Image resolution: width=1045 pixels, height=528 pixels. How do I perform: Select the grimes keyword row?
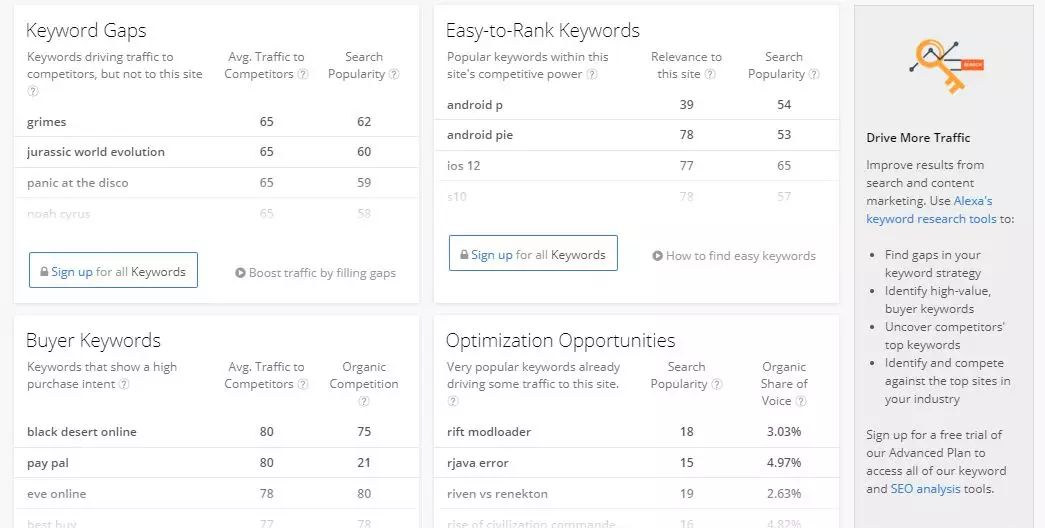pyautogui.click(x=47, y=122)
